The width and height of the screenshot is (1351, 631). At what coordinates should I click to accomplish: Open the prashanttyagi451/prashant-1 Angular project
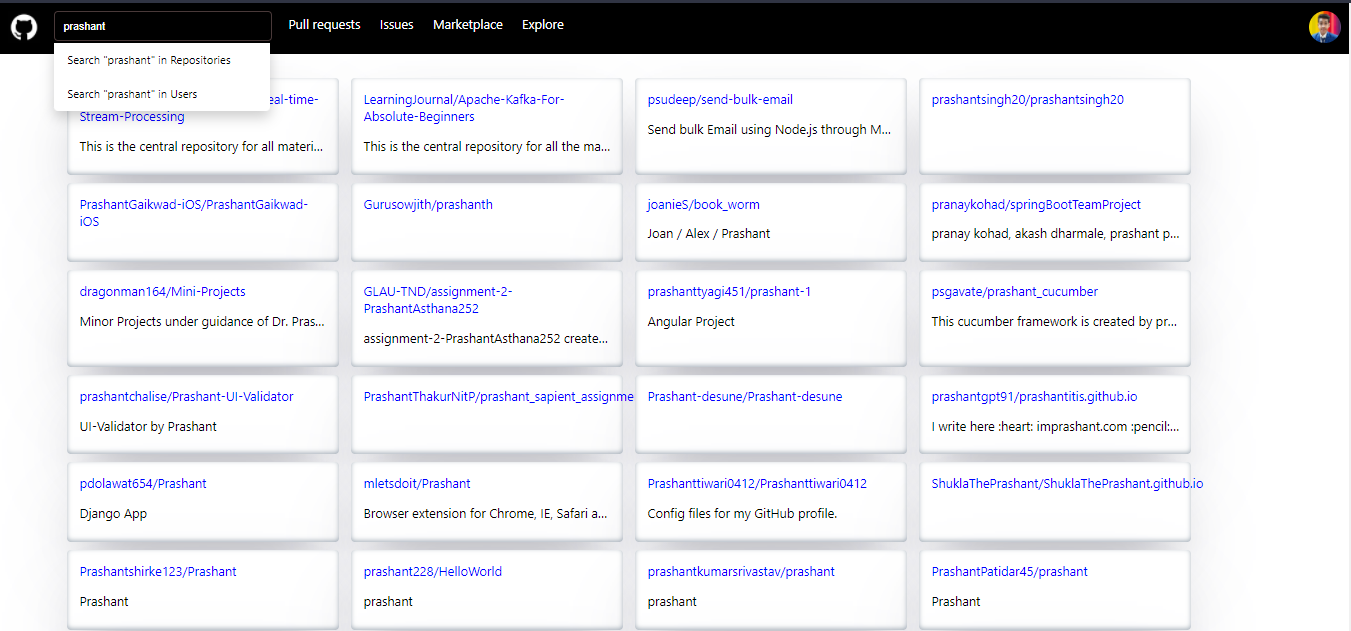pos(728,291)
